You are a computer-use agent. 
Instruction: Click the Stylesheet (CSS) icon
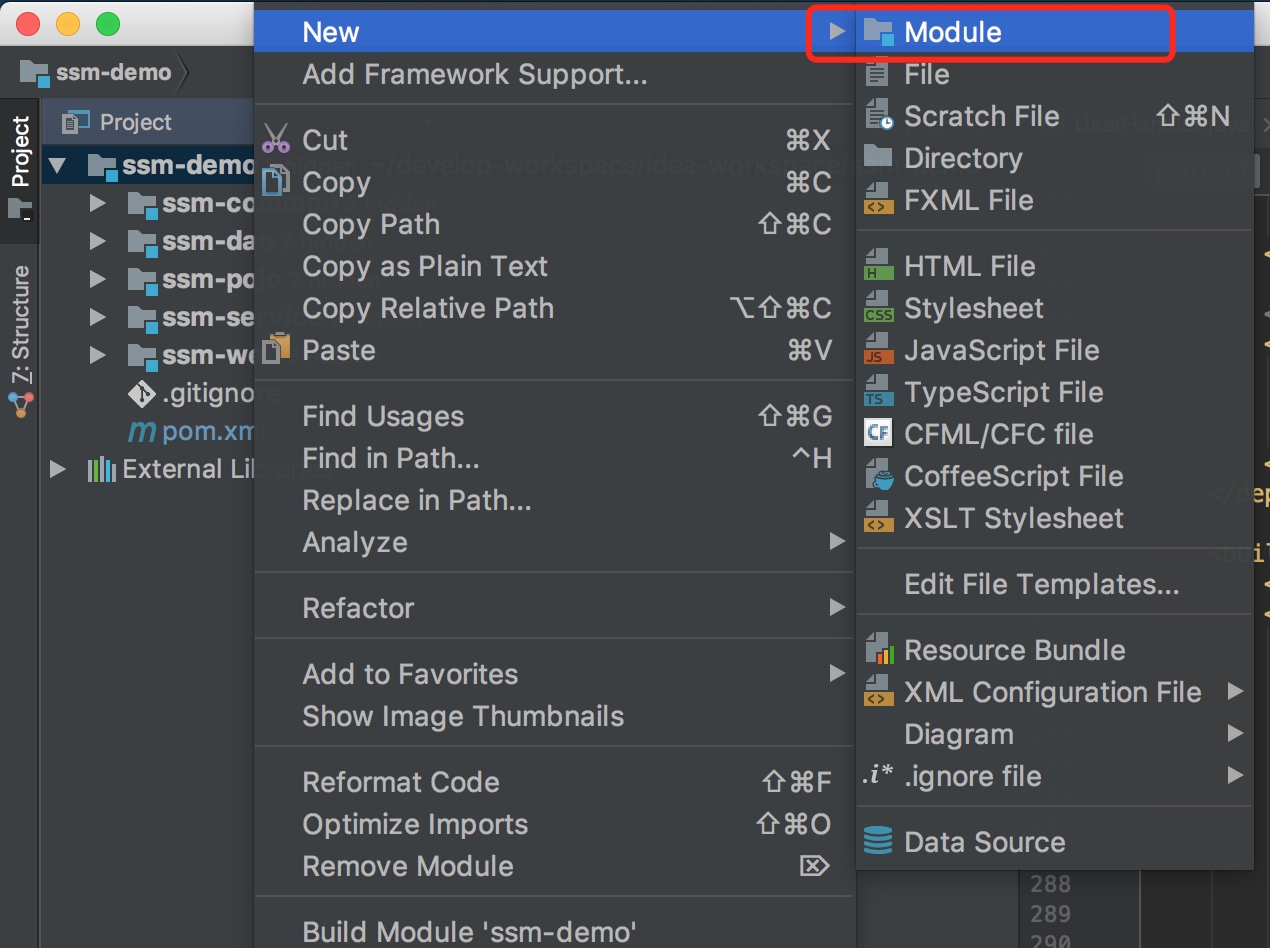[880, 307]
